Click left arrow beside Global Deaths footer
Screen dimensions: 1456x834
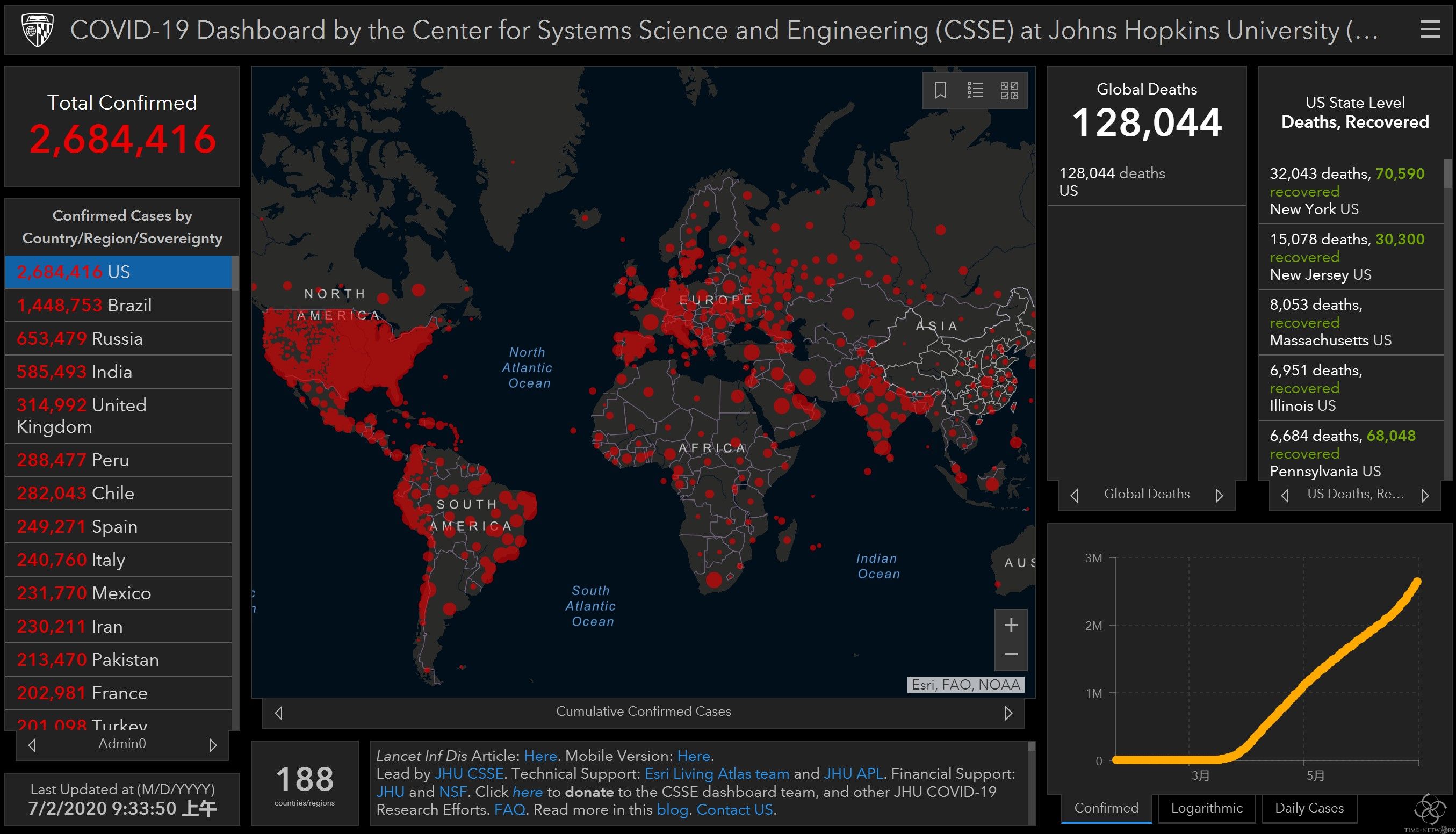pos(1075,496)
